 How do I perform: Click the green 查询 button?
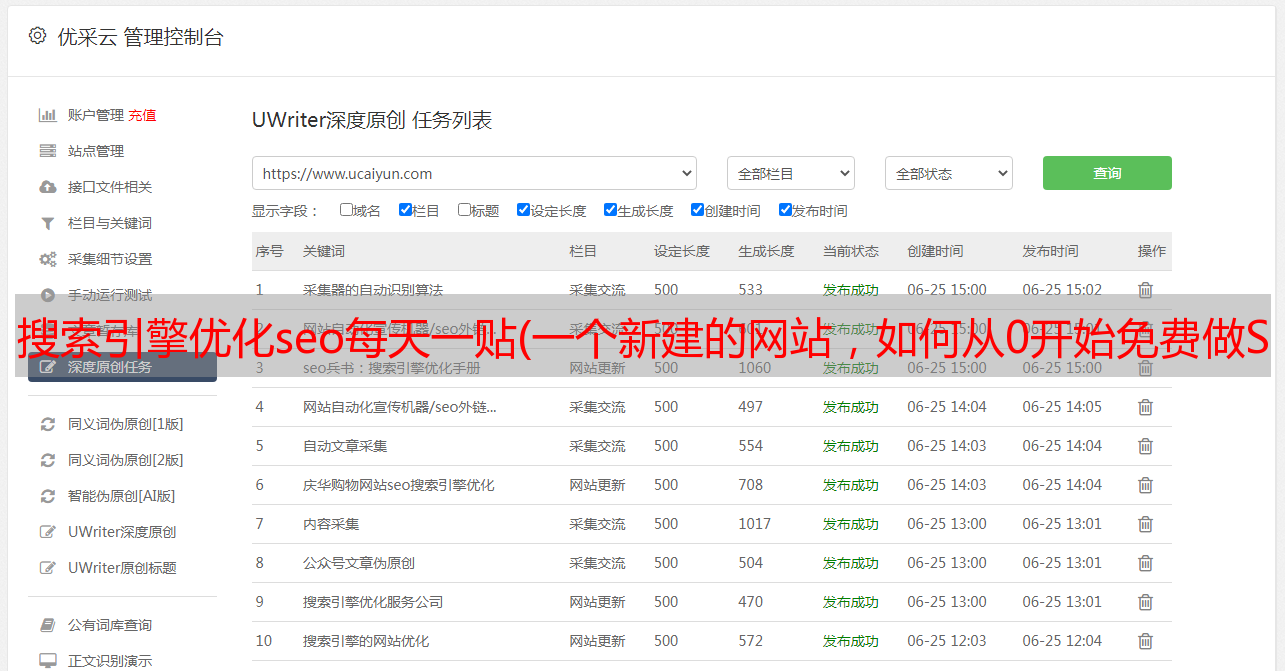pyautogui.click(x=1107, y=173)
